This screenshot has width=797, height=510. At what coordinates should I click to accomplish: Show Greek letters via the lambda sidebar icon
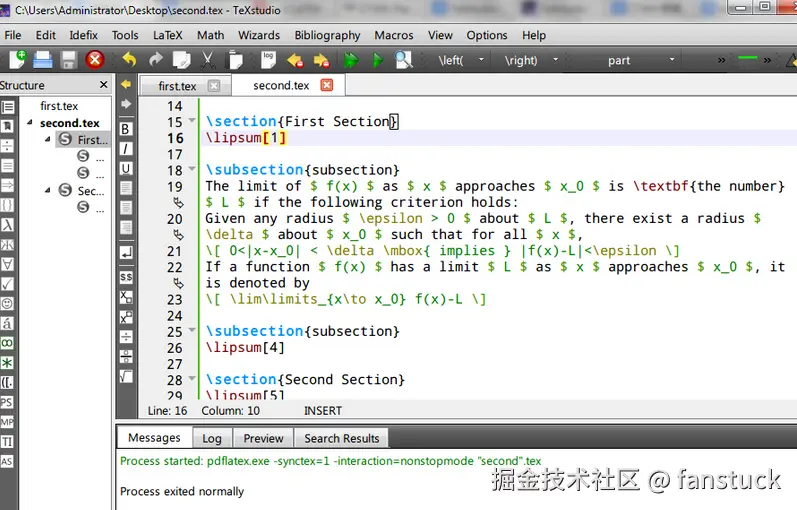pyautogui.click(x=7, y=225)
